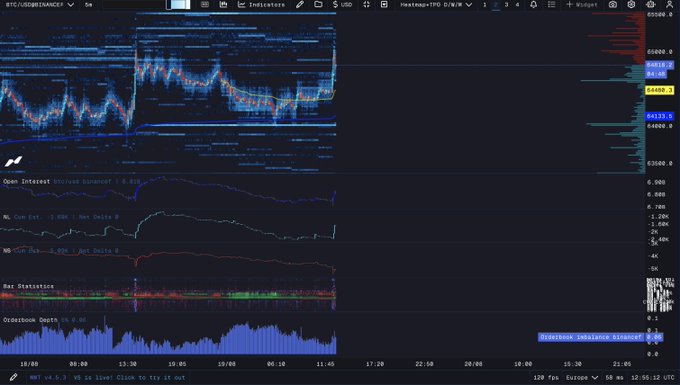Click the blue 64133.5 price label
680x385 pixels.
tap(659, 116)
